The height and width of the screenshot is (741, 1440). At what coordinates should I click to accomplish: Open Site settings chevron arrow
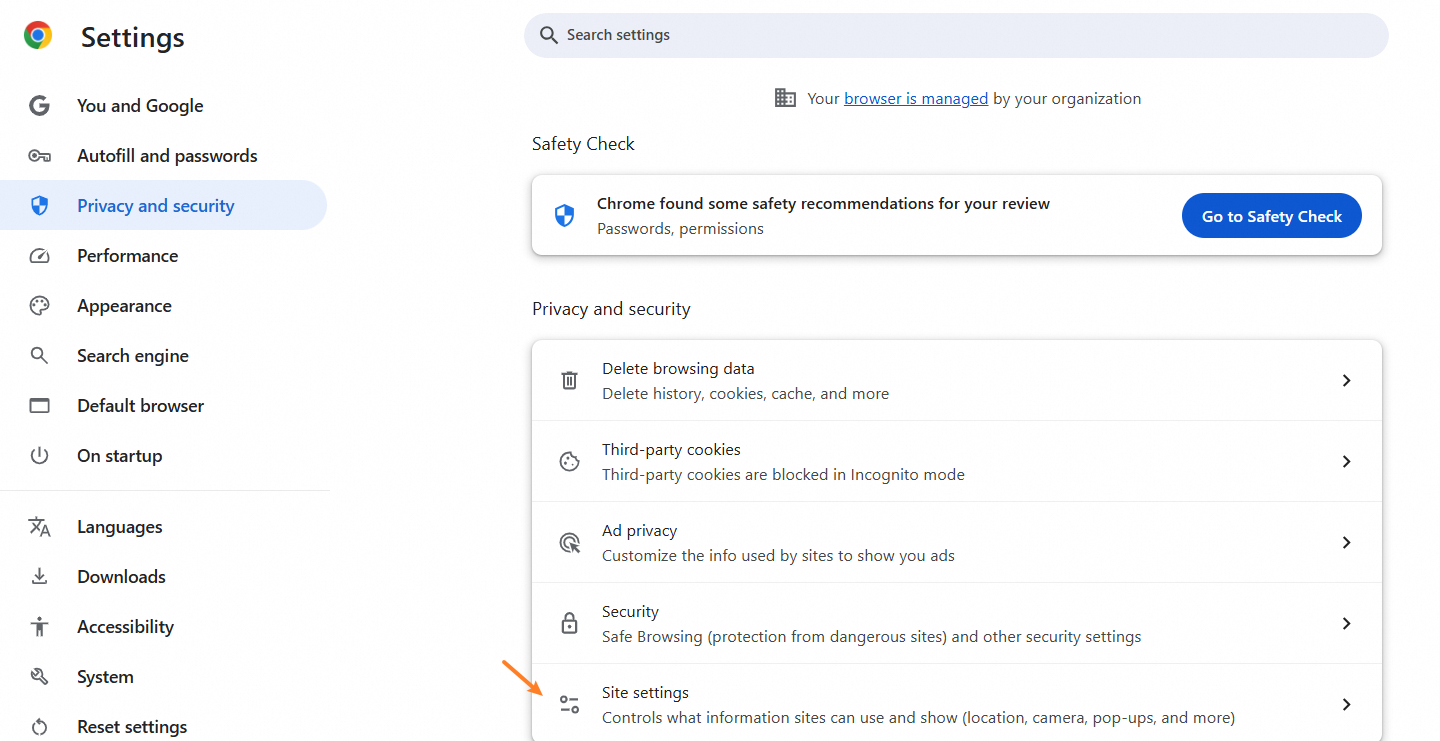pos(1346,705)
